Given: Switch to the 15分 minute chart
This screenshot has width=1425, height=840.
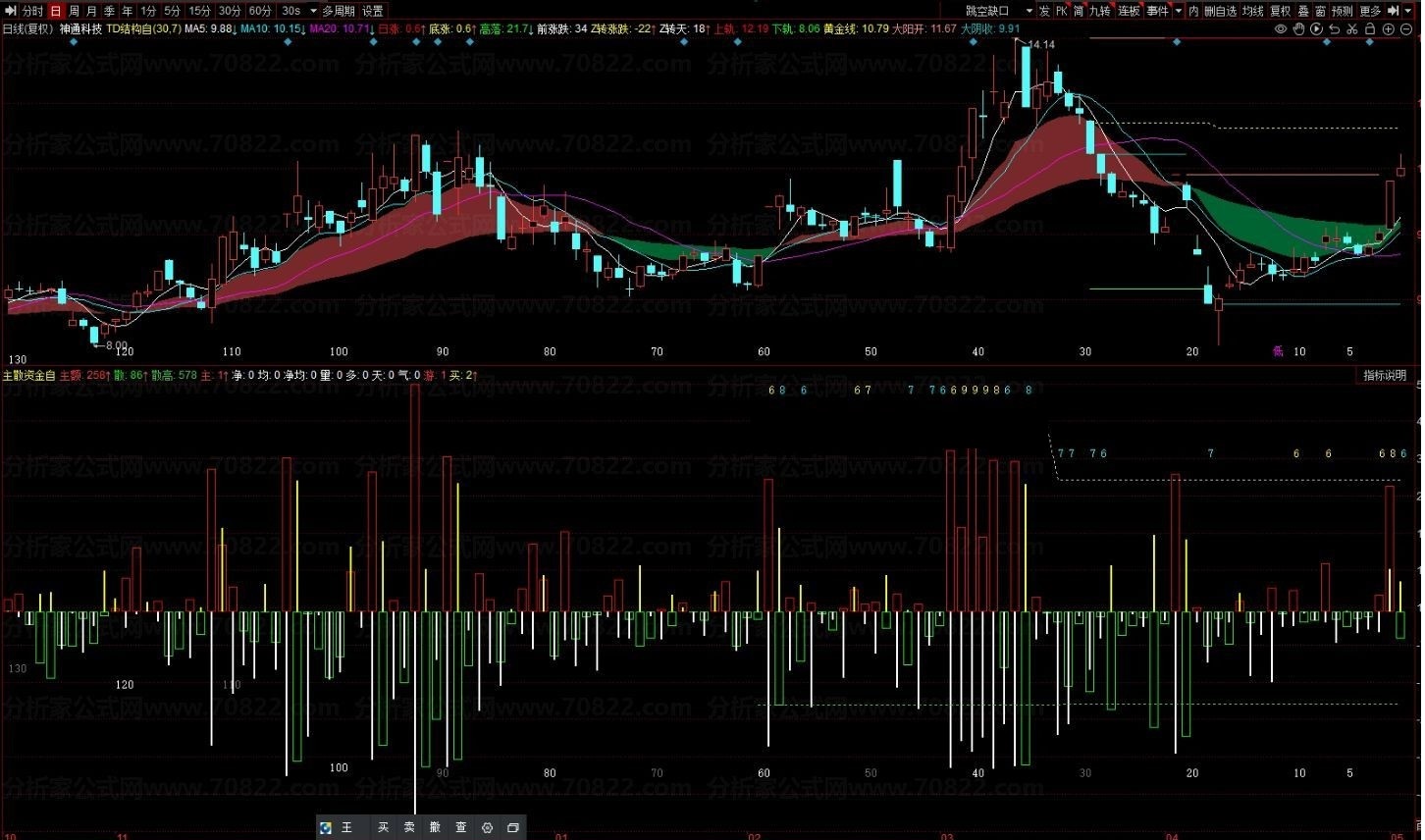Looking at the screenshot, I should pyautogui.click(x=200, y=11).
